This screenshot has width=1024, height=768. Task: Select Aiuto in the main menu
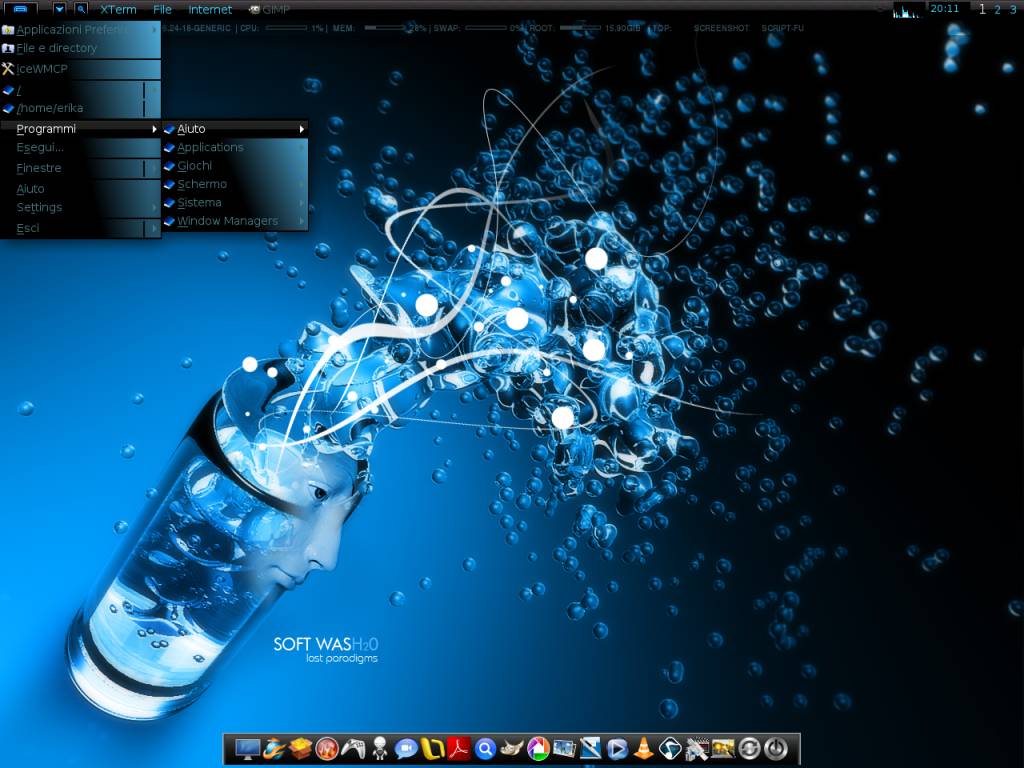[80, 189]
